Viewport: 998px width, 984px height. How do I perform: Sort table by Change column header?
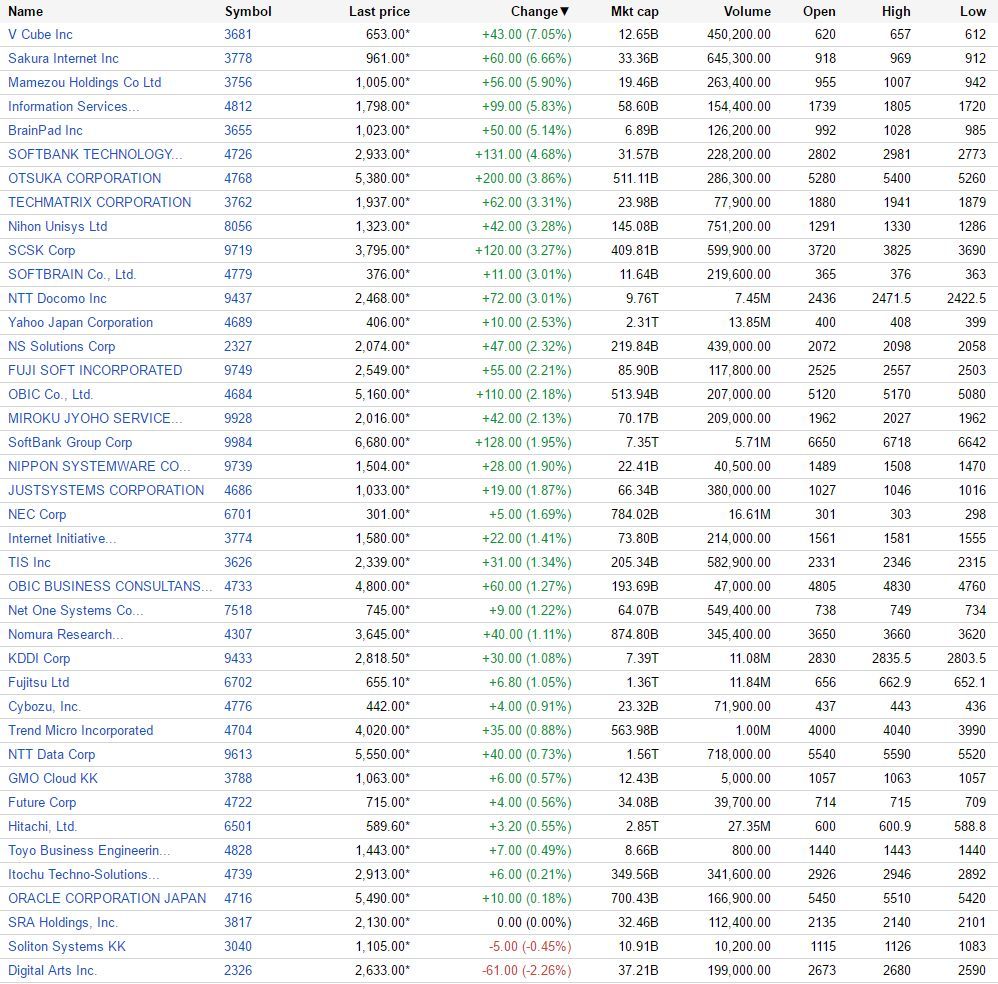click(539, 11)
